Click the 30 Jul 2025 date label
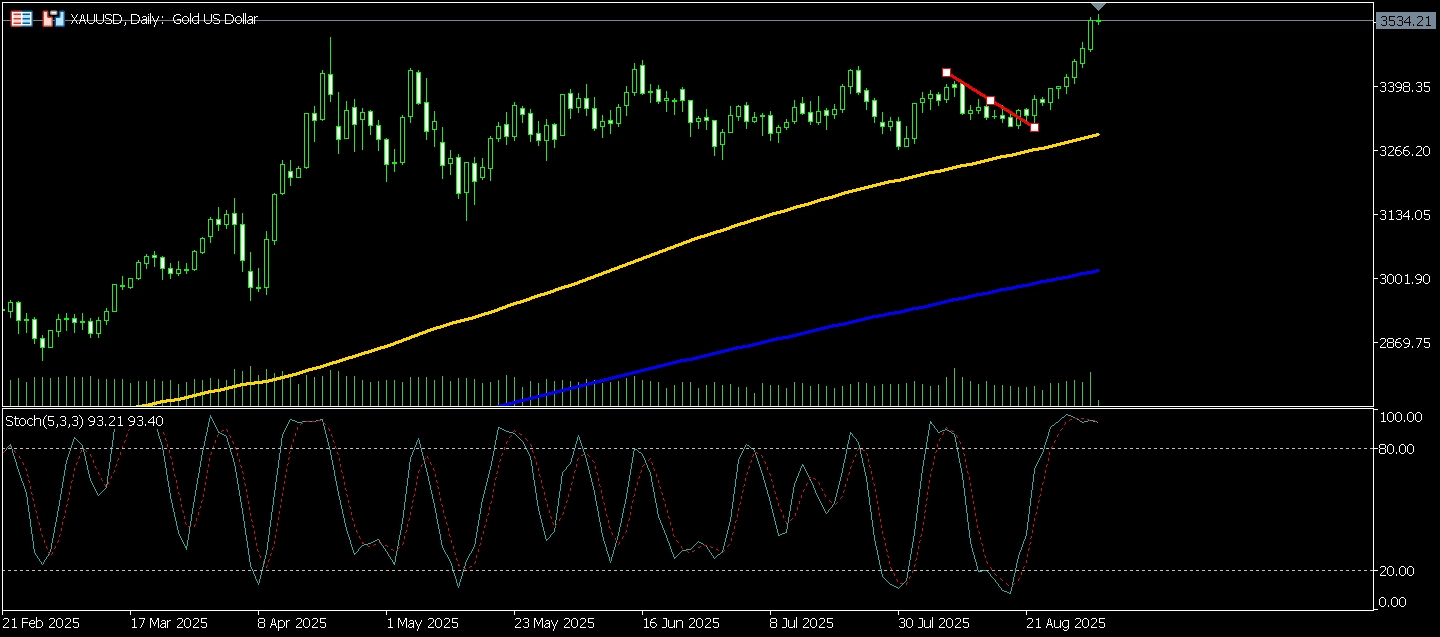This screenshot has height=637, width=1440. tap(934, 623)
